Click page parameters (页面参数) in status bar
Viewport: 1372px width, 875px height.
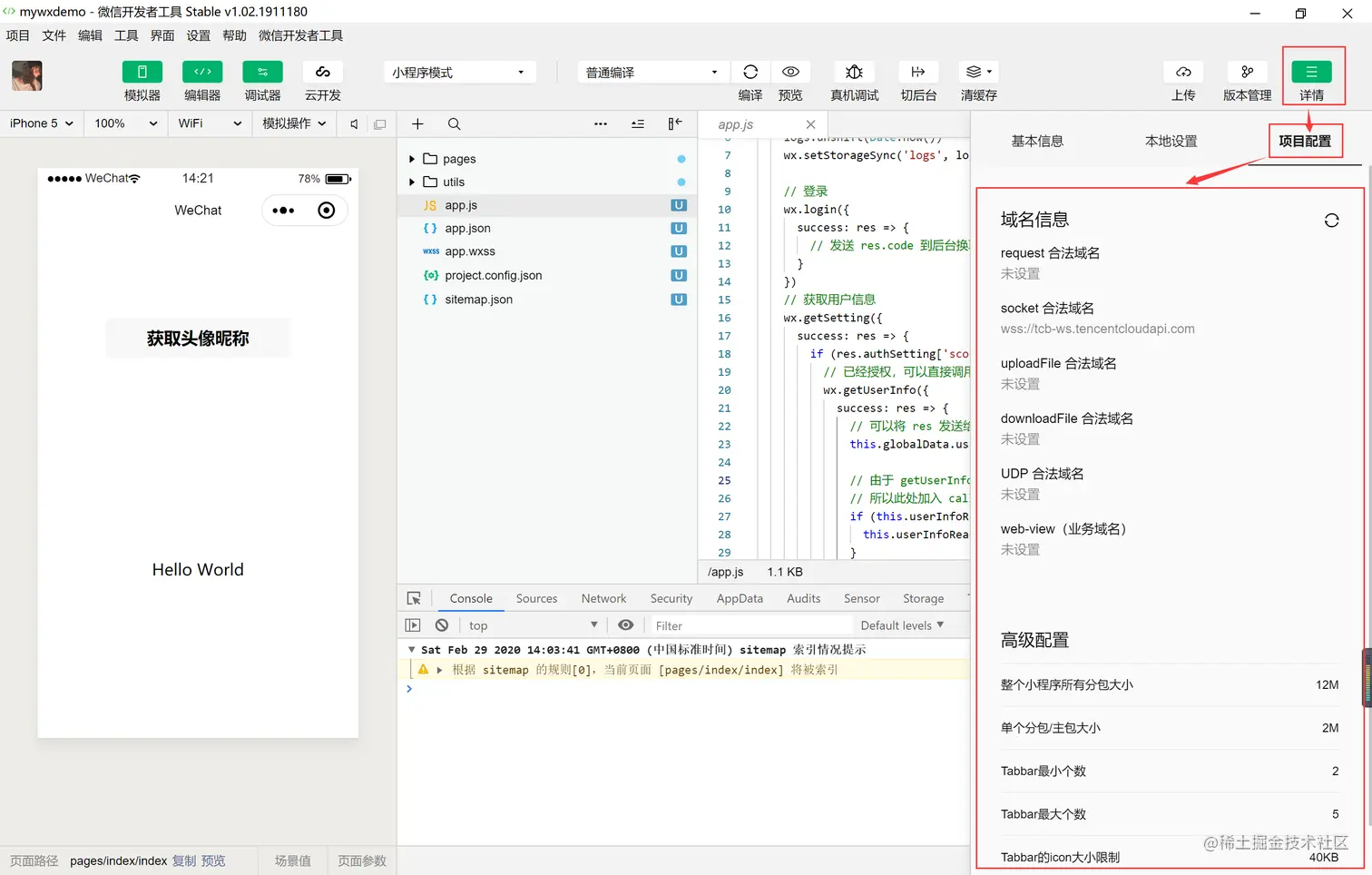click(x=361, y=860)
